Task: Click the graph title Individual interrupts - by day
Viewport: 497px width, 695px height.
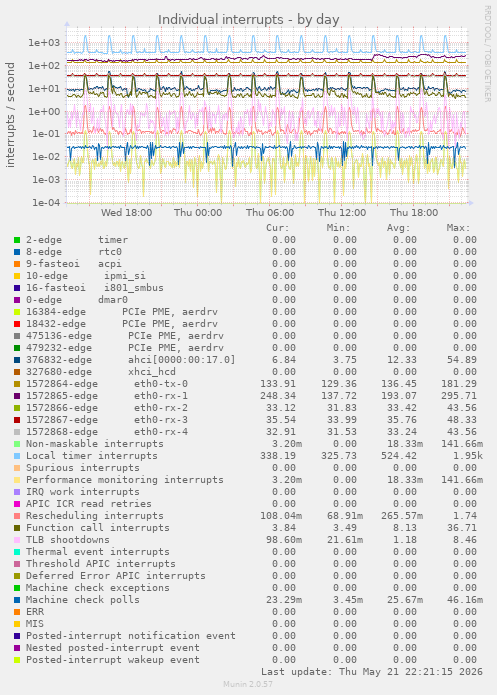Action: [x=249, y=20]
